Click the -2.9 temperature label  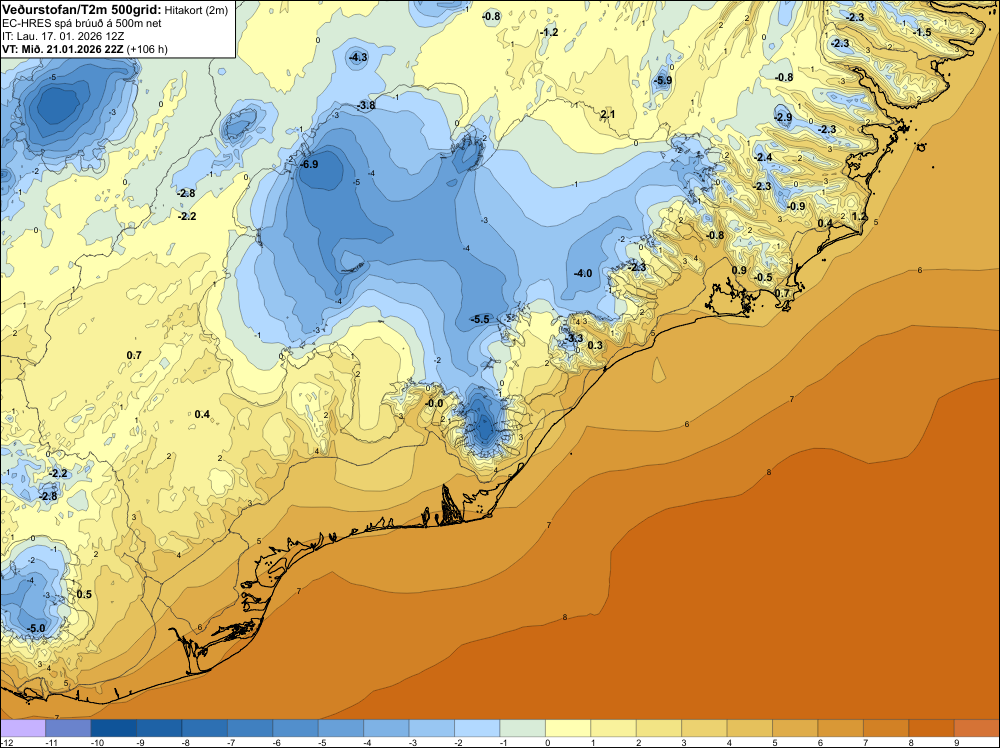pyautogui.click(x=783, y=117)
